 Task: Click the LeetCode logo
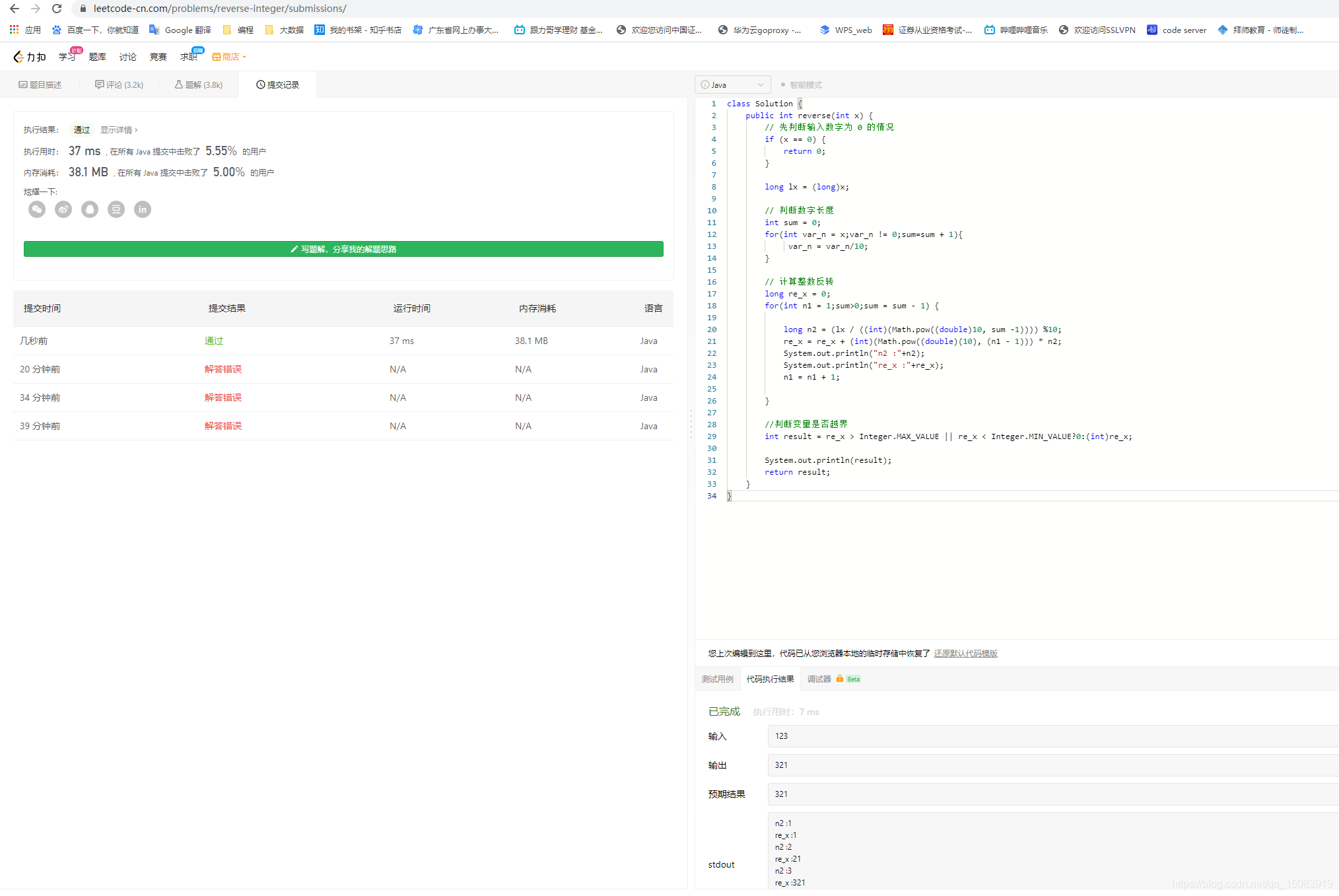pos(28,57)
